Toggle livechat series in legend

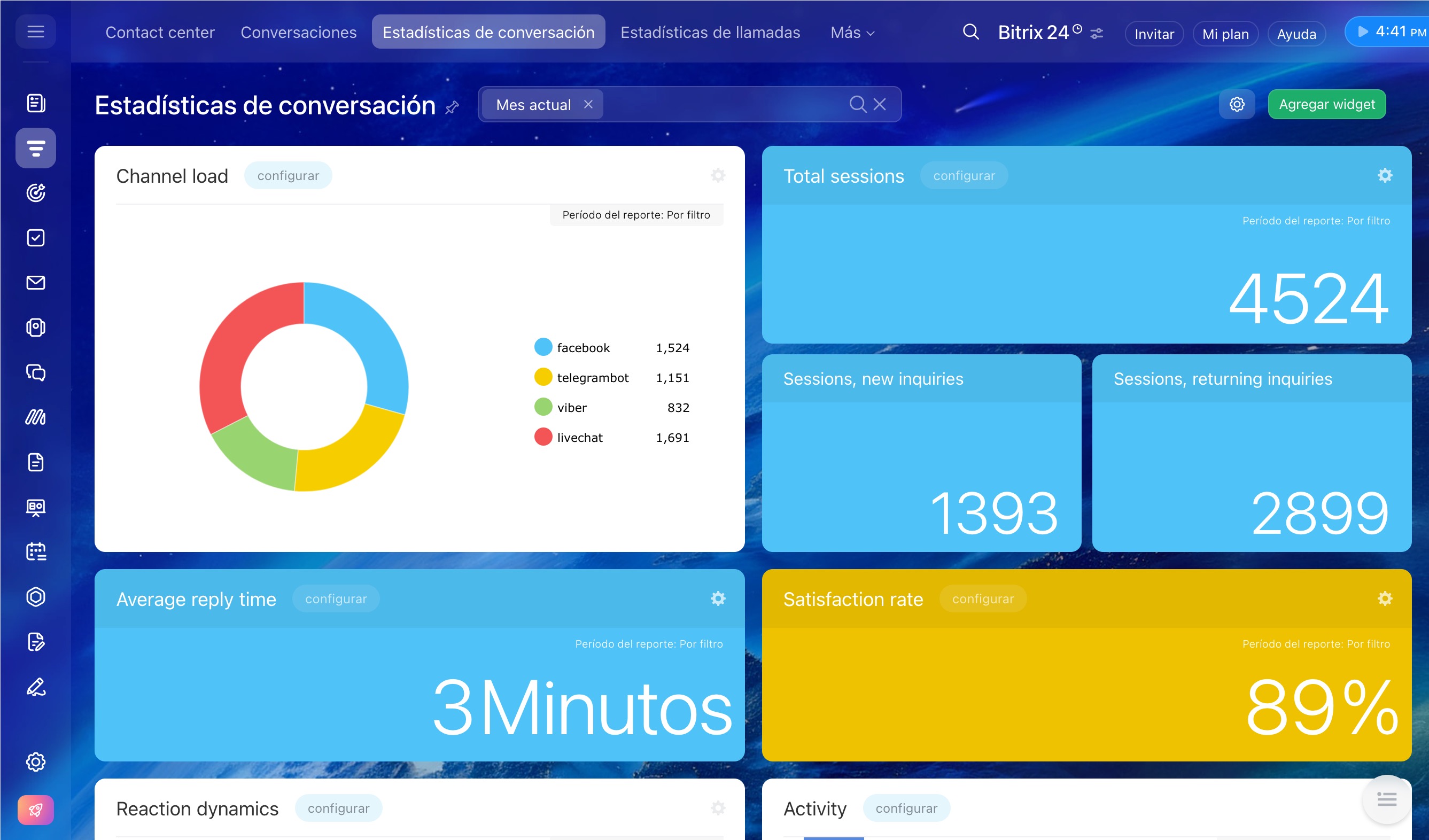[x=579, y=437]
